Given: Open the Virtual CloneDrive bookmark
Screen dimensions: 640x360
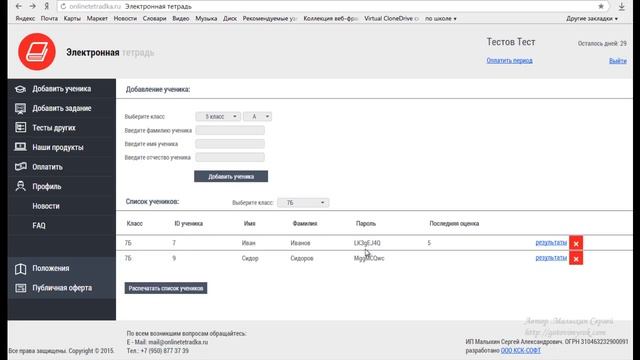Looking at the screenshot, I should (x=391, y=19).
